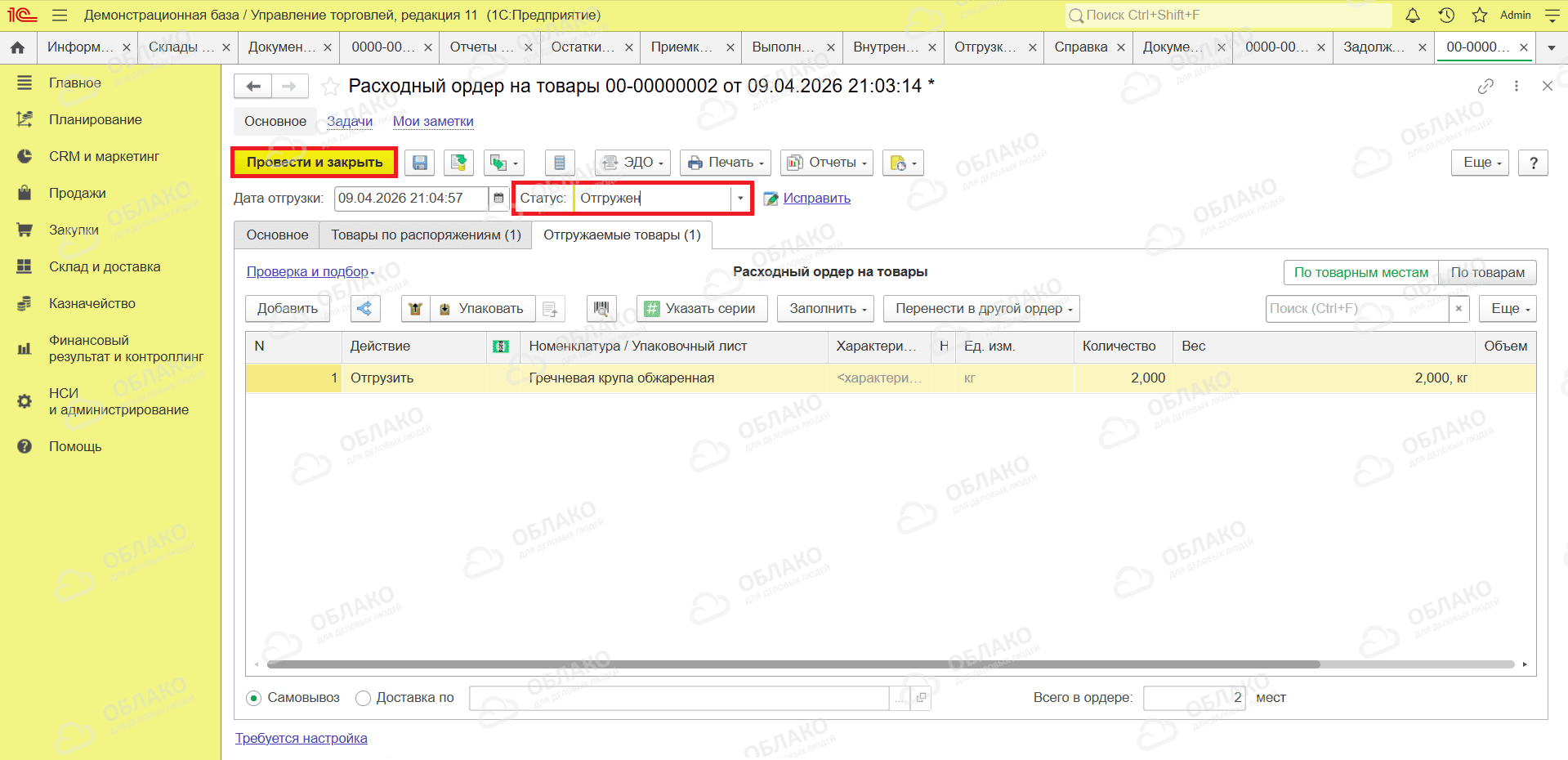This screenshot has height=760, width=1568.
Task: Expand the Статус dropdown arrow
Action: 740,198
